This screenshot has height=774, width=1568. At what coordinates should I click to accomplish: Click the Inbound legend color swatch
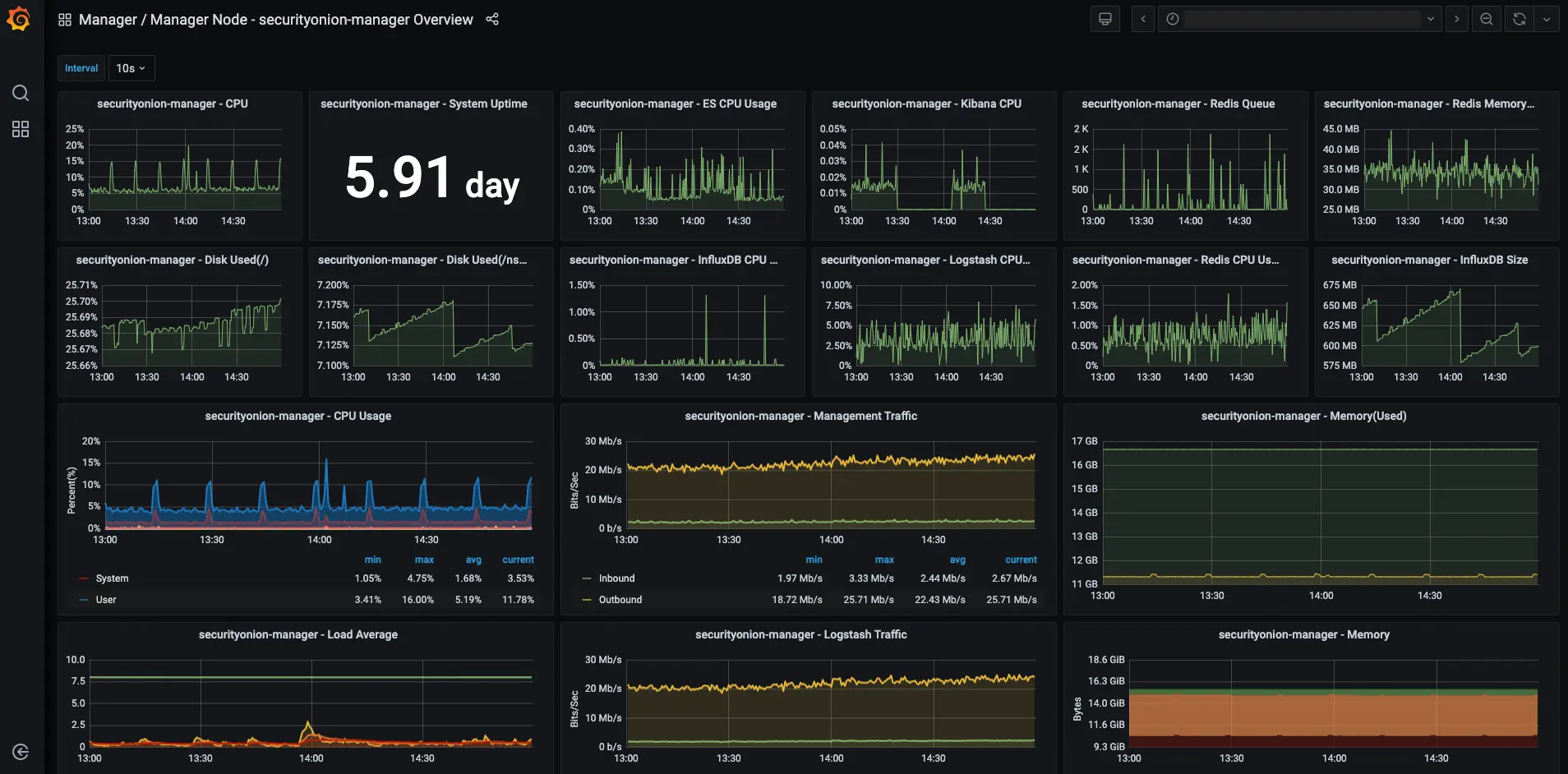(587, 578)
